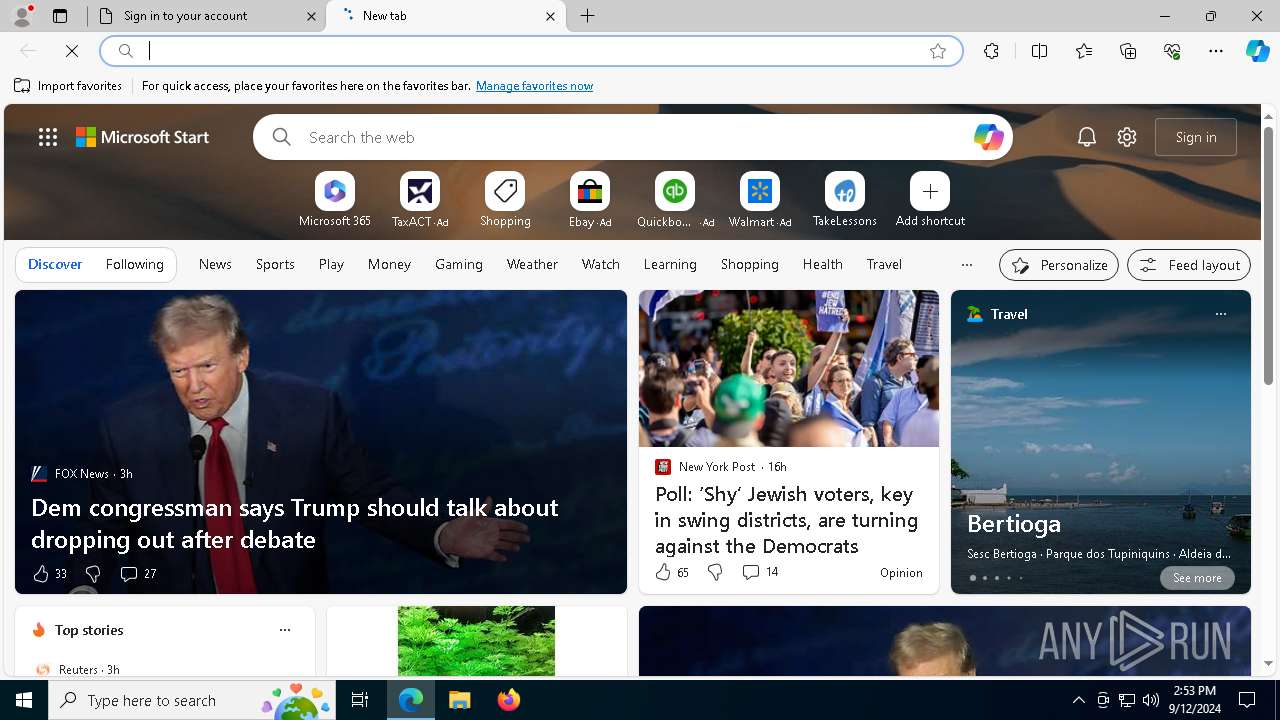Dislike the New York Post poll article

tap(715, 572)
